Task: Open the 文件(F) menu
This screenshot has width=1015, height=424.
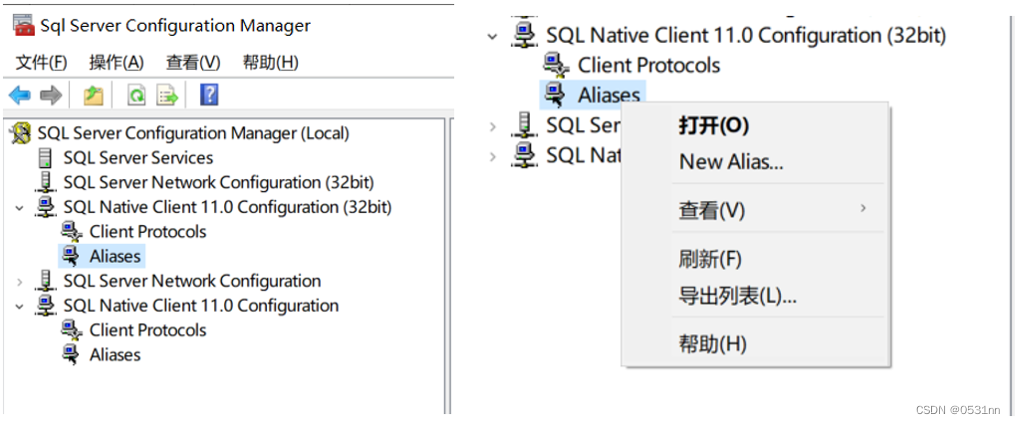Action: 41,63
